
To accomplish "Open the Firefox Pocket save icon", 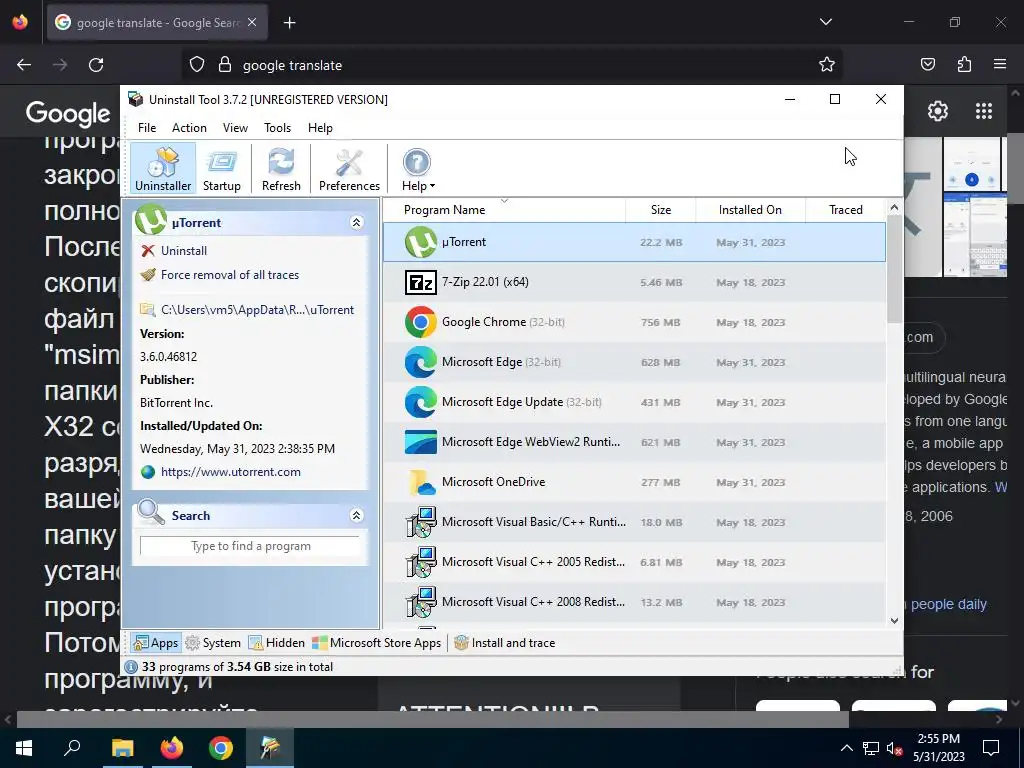I will click(927, 64).
